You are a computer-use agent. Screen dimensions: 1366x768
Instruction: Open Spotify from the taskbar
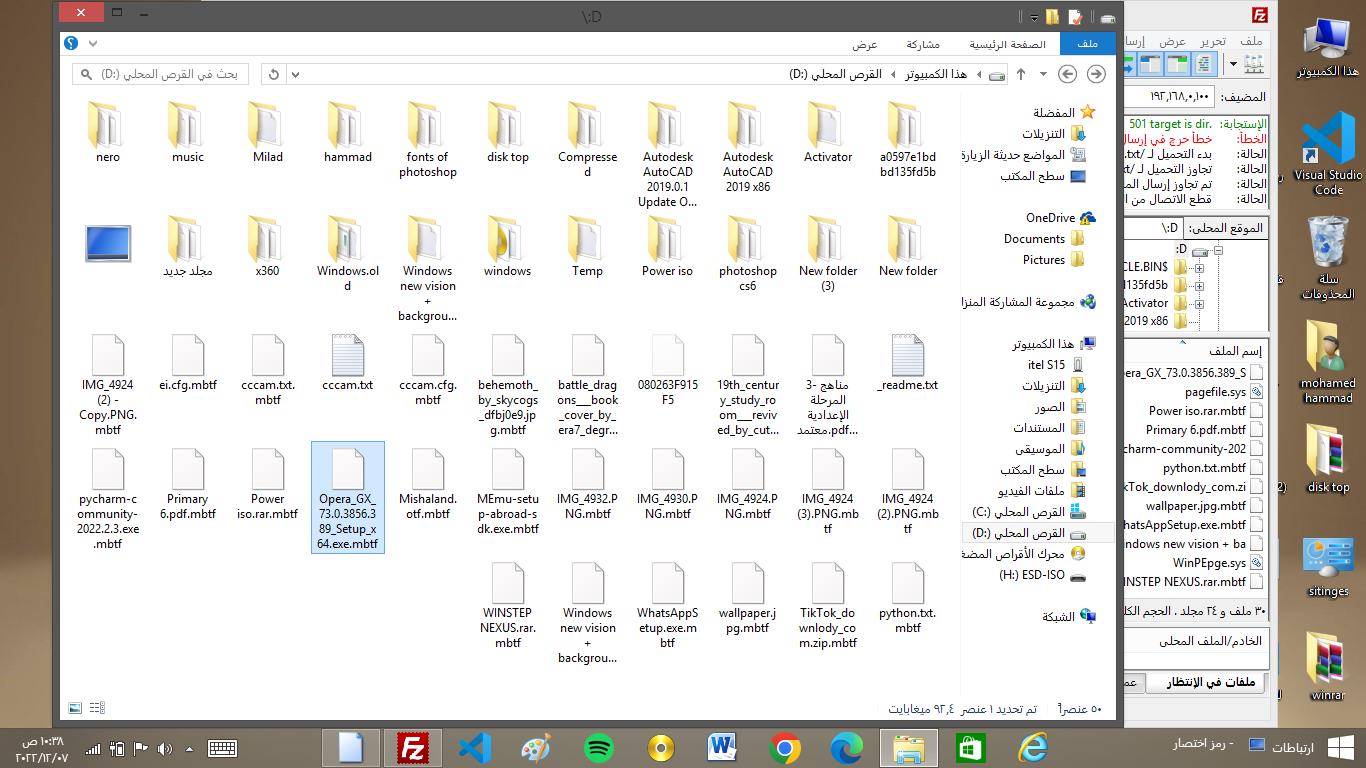coord(598,747)
